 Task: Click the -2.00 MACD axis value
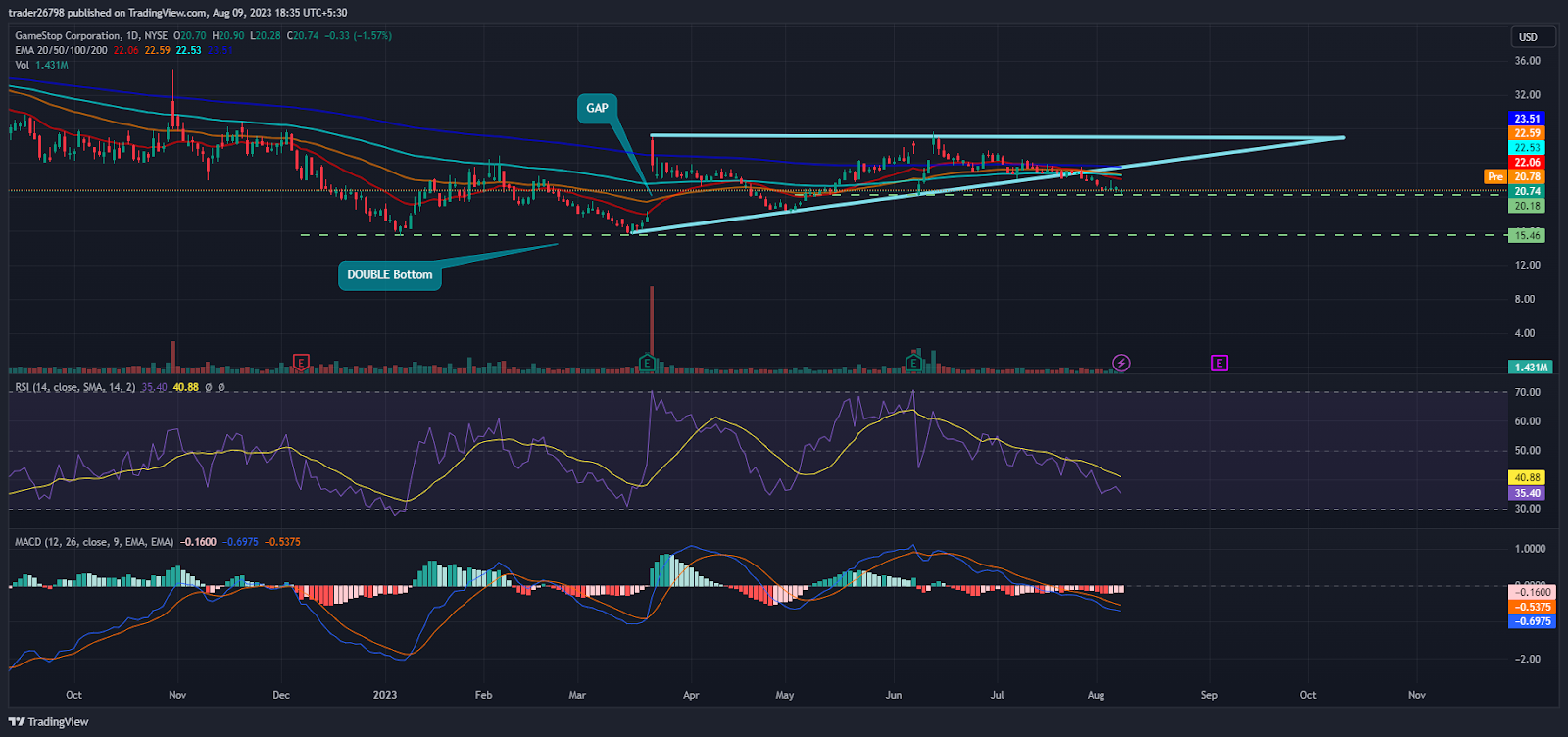tap(1529, 659)
